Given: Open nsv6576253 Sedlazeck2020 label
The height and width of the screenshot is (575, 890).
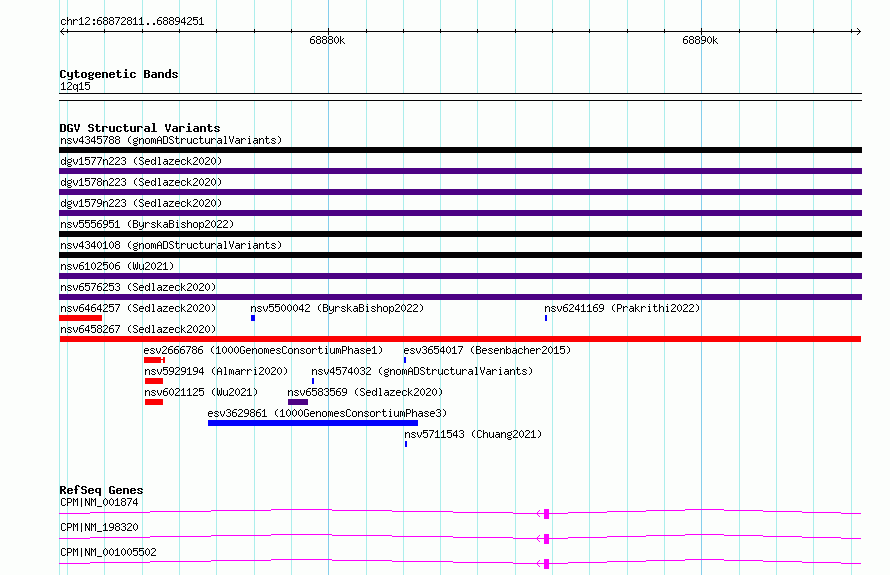Looking at the screenshot, I should pos(138,287).
